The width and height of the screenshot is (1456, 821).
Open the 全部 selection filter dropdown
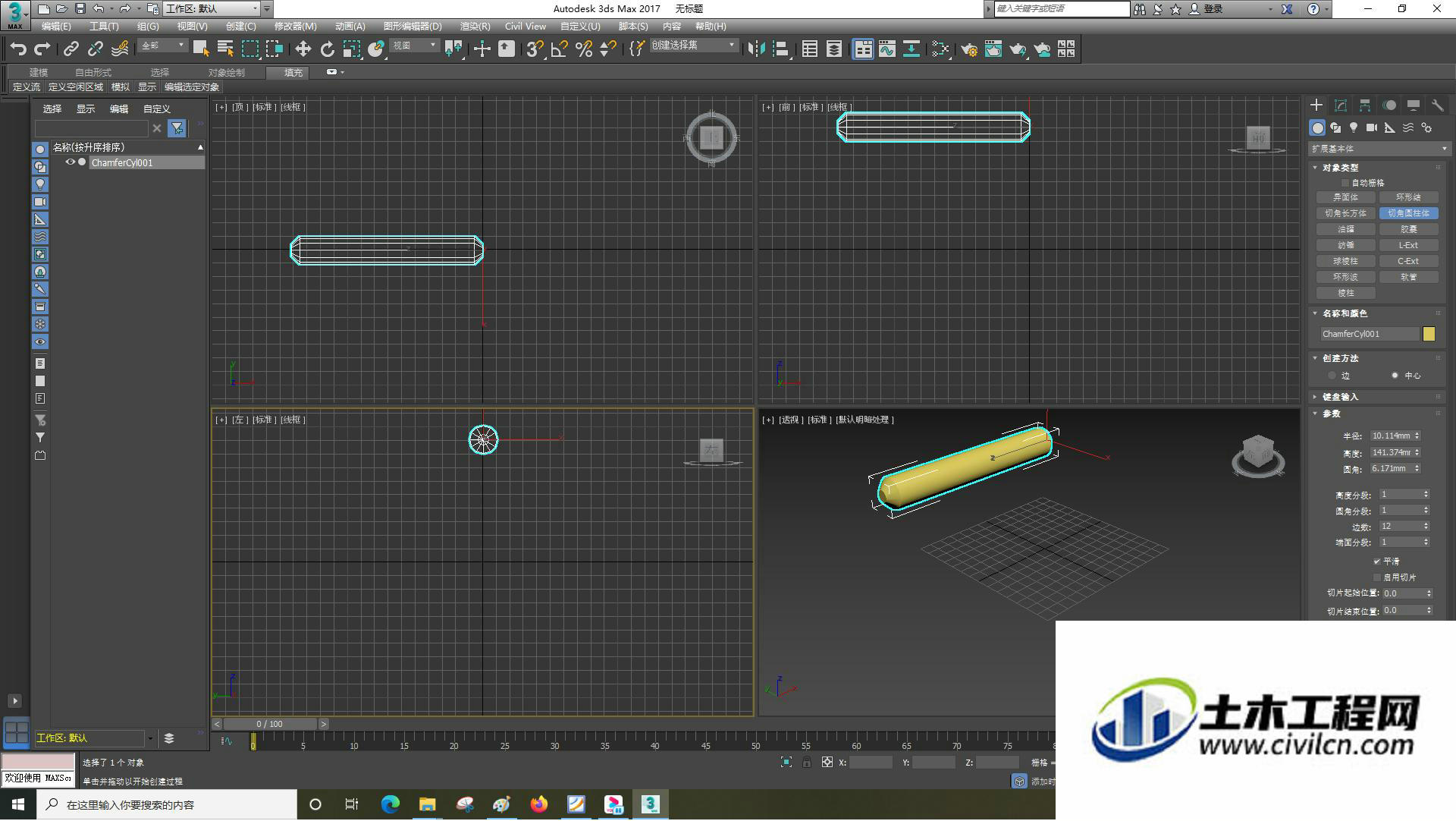(162, 46)
